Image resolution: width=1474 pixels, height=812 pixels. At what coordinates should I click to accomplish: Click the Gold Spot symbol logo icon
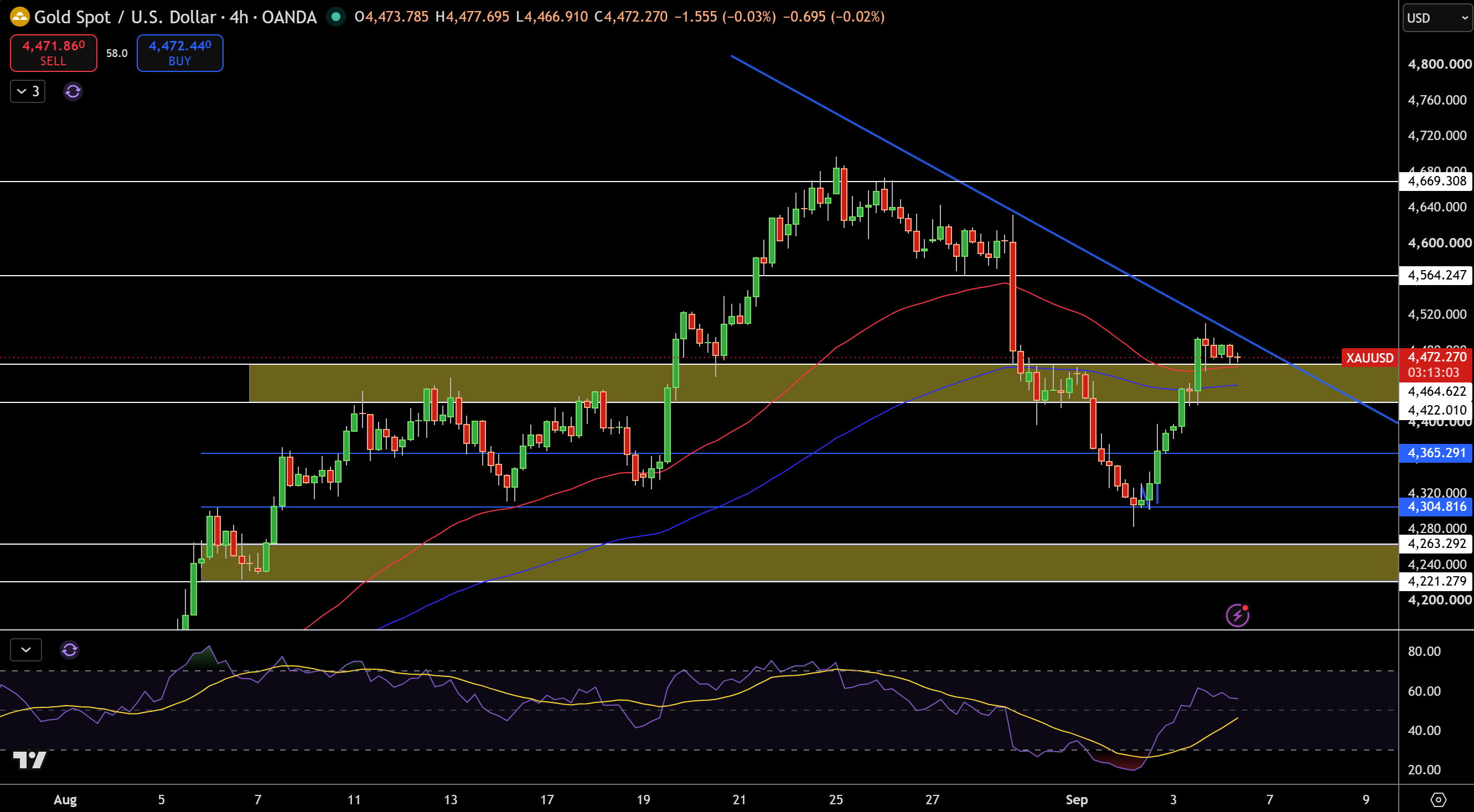tap(19, 17)
